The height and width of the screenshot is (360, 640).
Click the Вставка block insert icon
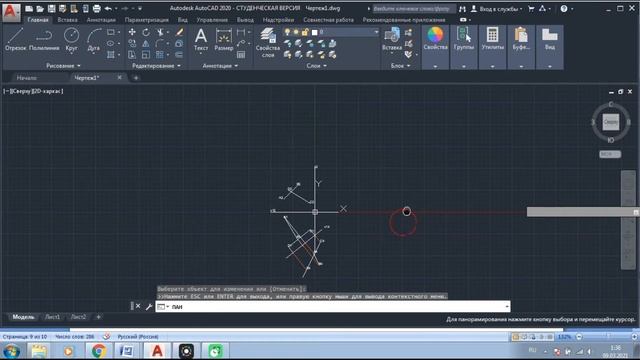click(x=392, y=40)
